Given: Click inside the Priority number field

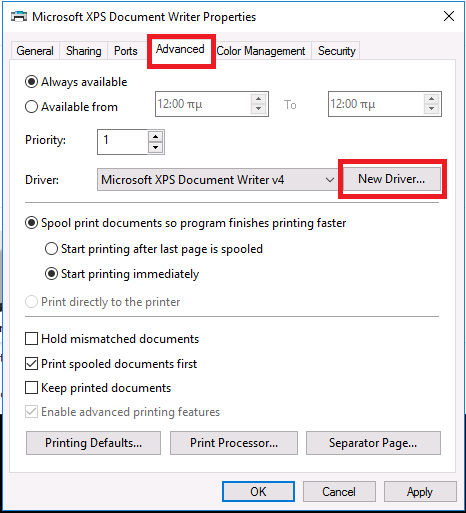Looking at the screenshot, I should point(122,142).
